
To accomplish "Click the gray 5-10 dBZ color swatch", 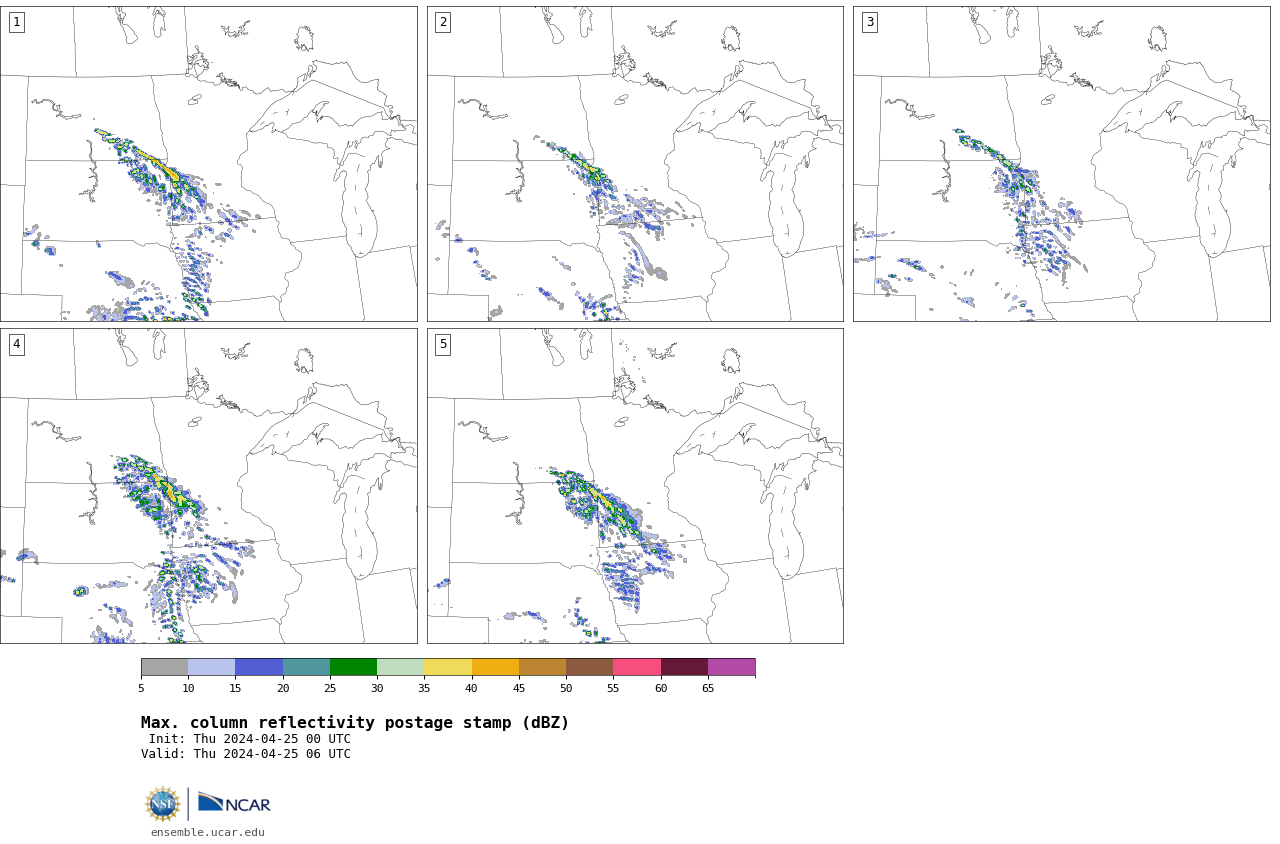I will pyautogui.click(x=164, y=667).
